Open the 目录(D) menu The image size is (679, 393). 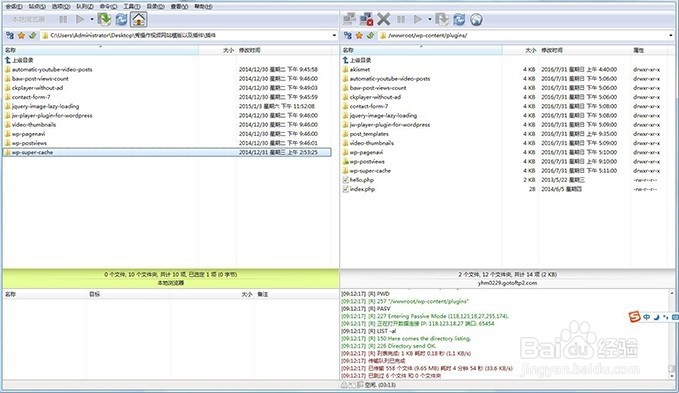(155, 6)
